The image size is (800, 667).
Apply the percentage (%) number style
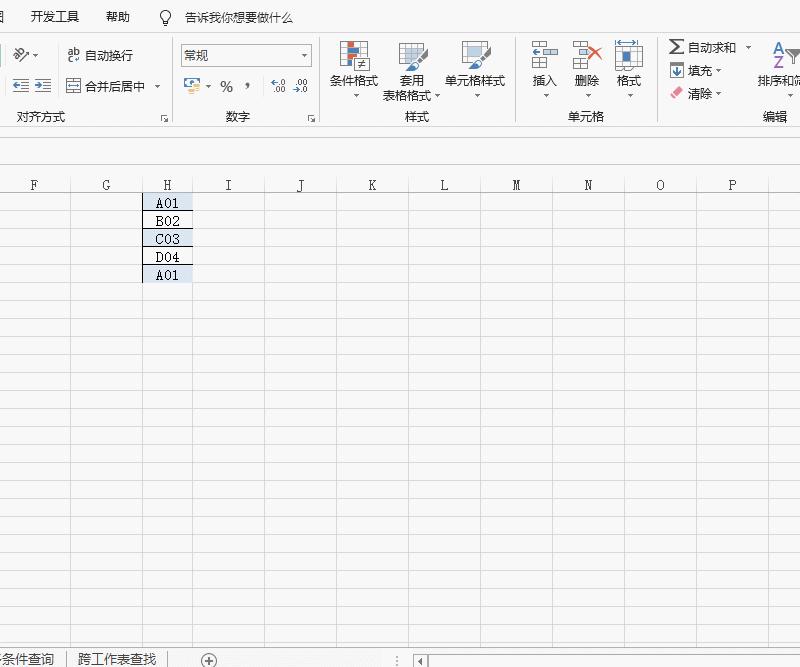point(227,86)
